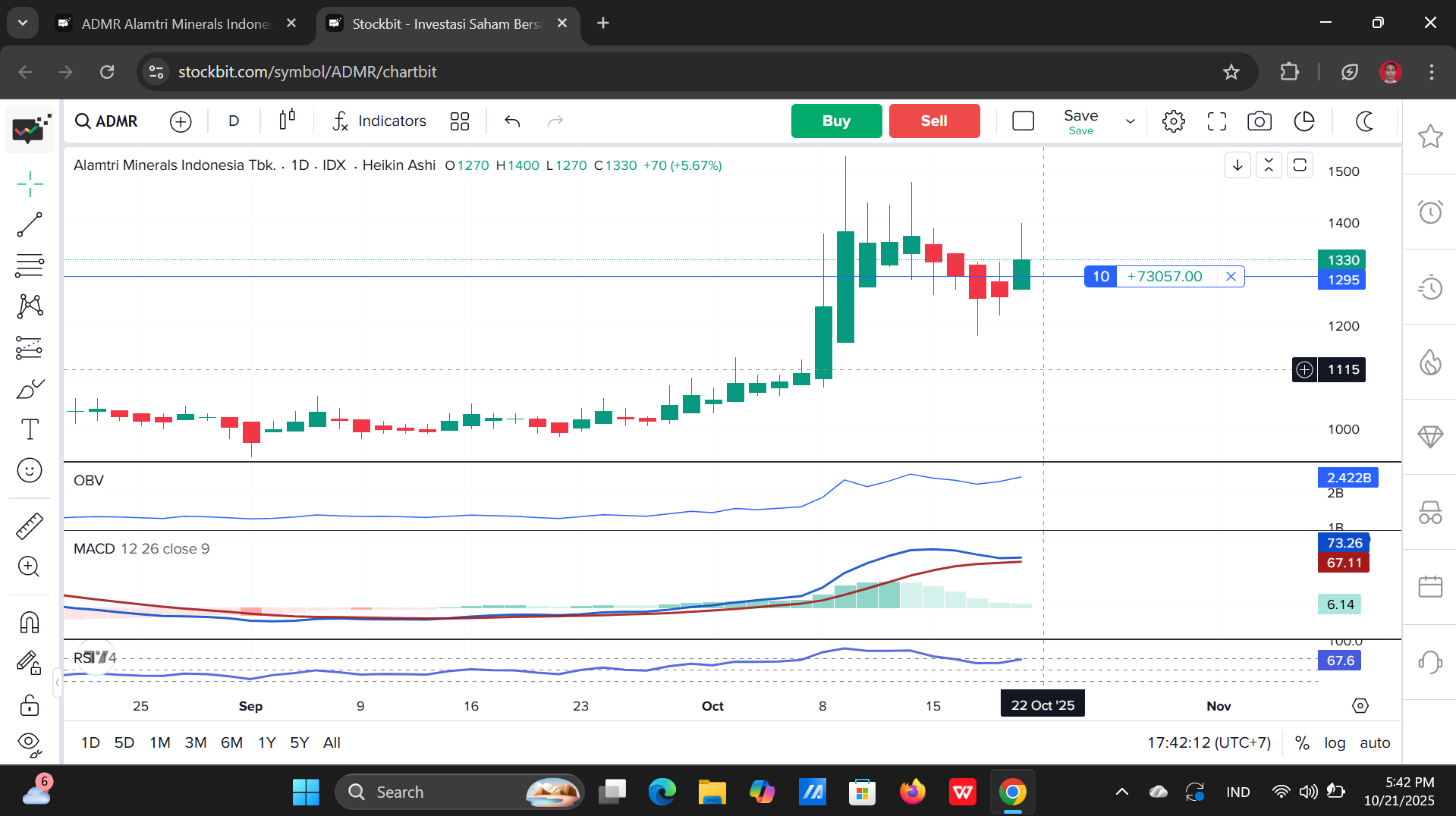Expand the Save layout dropdown arrow
This screenshot has height=816, width=1456.
pos(1130,121)
